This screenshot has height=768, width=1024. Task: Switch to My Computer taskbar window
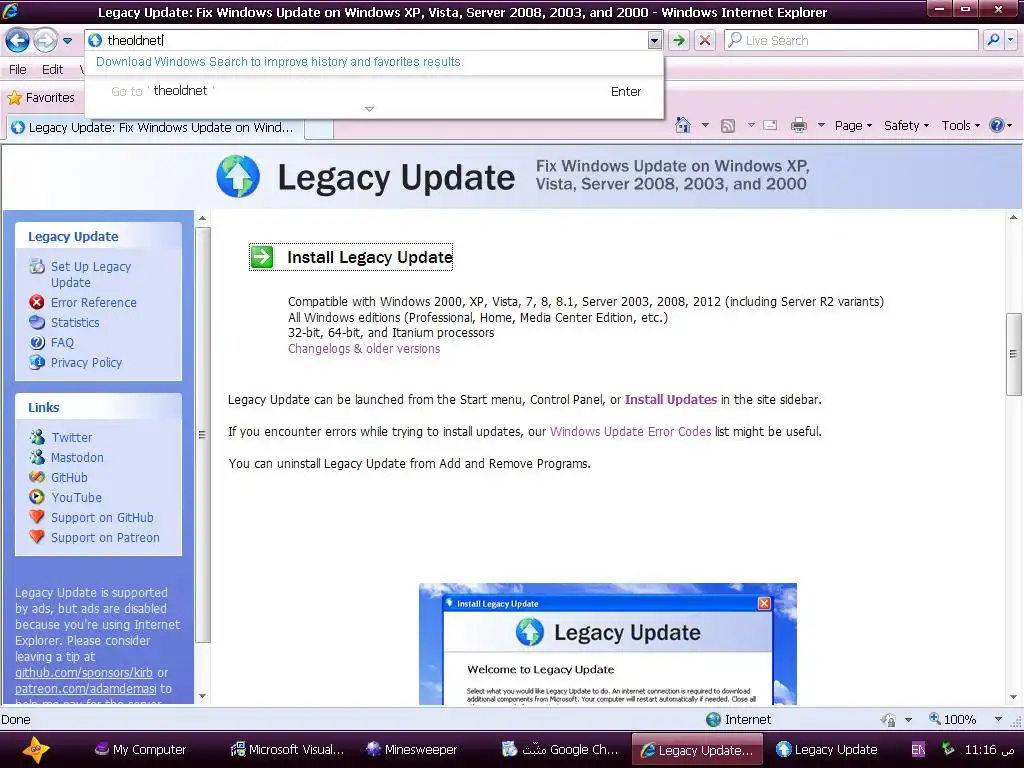point(140,750)
